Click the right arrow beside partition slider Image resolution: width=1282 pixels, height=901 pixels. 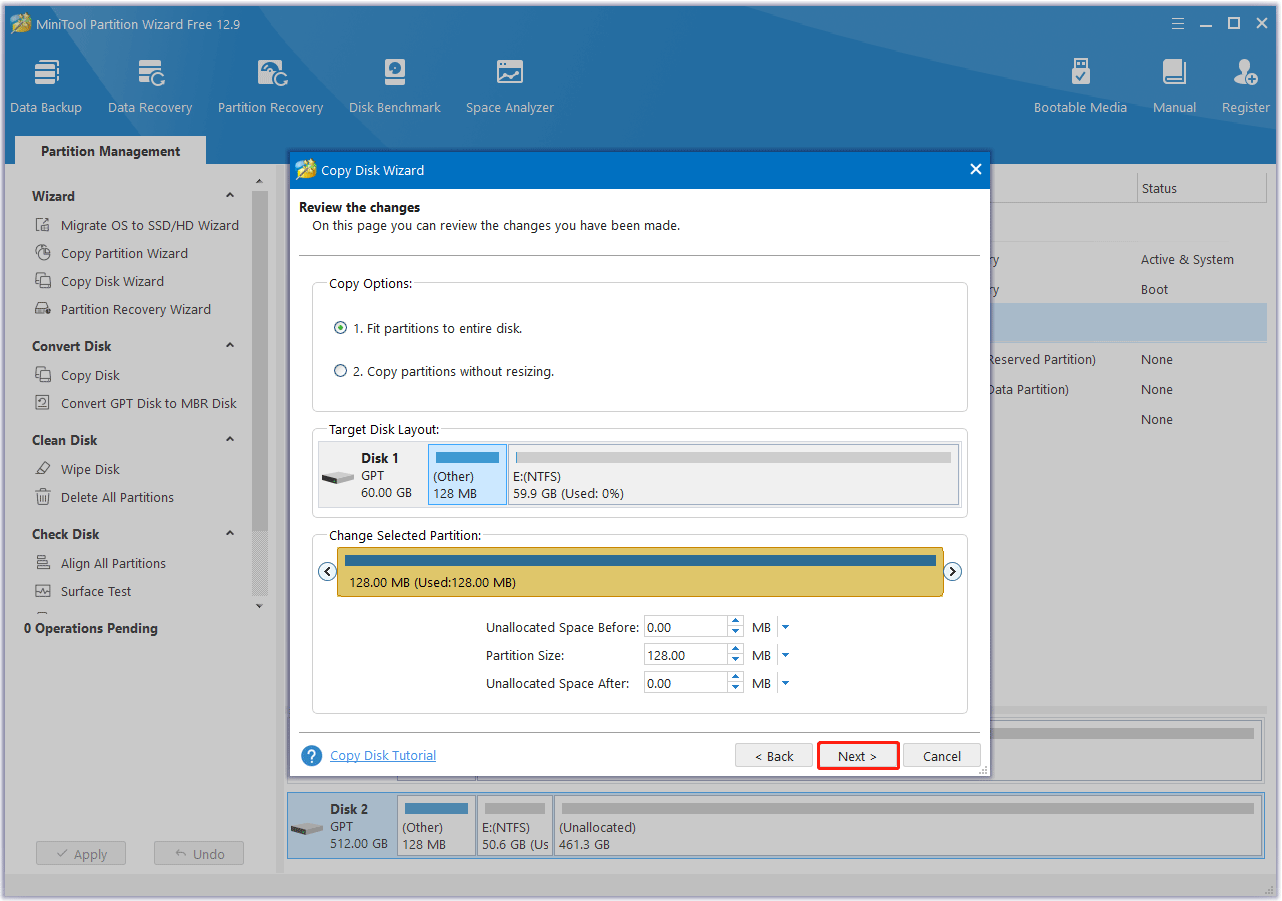(952, 571)
